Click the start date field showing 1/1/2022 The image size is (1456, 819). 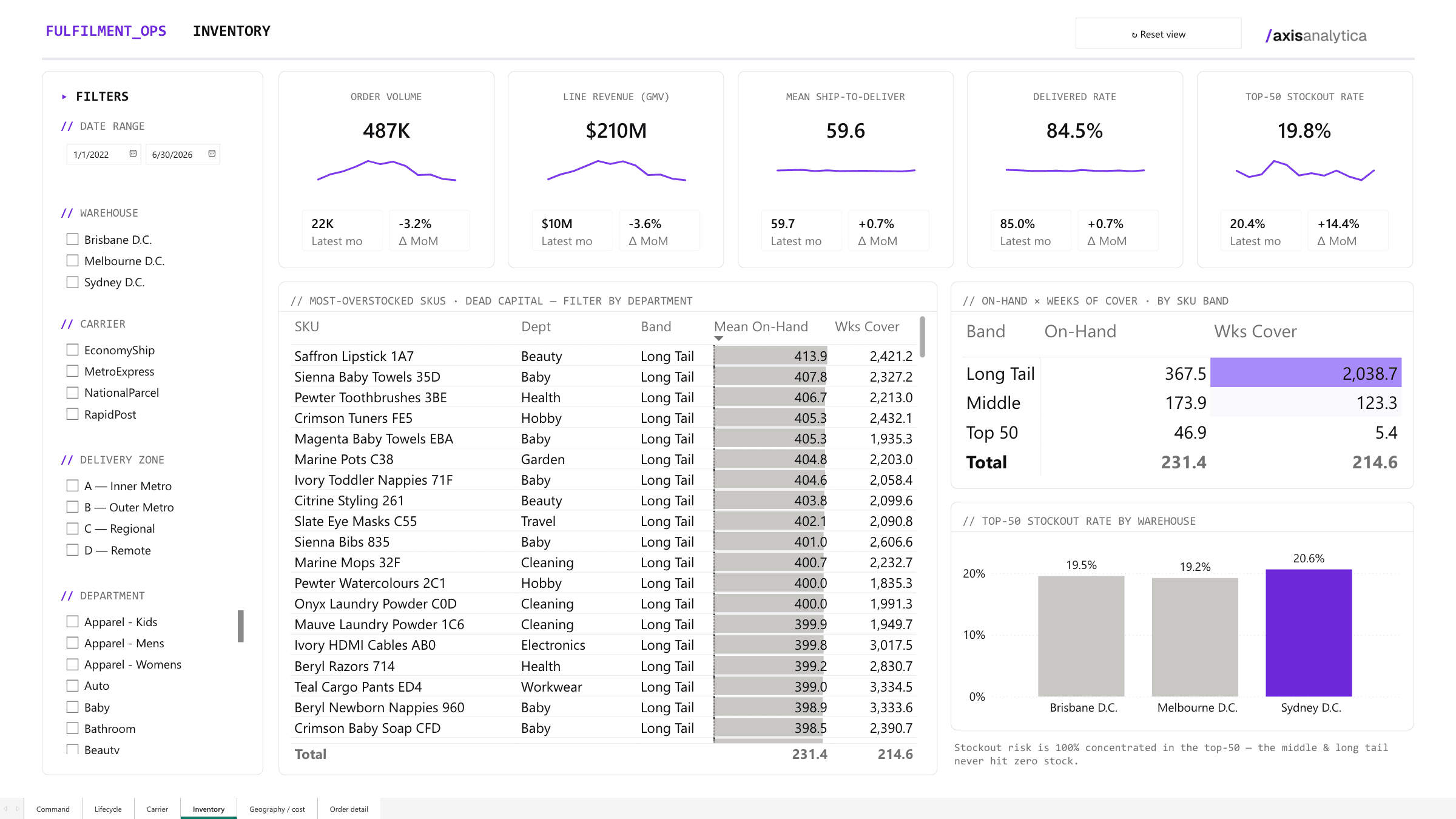(103, 155)
